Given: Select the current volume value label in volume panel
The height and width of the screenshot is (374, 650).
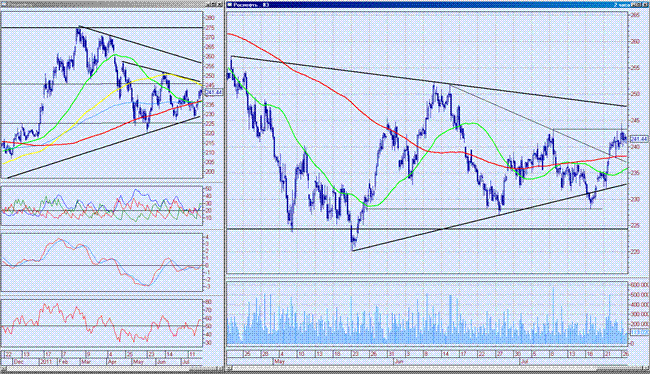Looking at the screenshot, I should point(639,333).
